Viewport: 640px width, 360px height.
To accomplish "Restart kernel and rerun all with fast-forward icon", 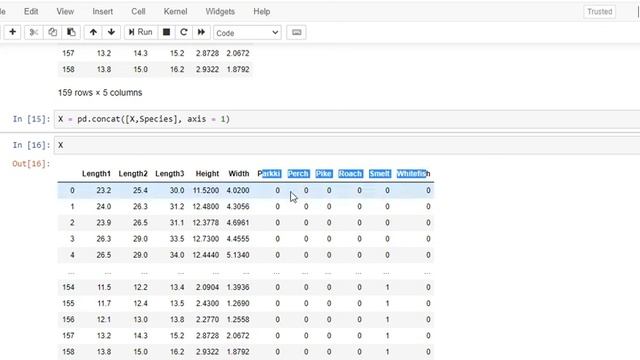I will [x=201, y=32].
